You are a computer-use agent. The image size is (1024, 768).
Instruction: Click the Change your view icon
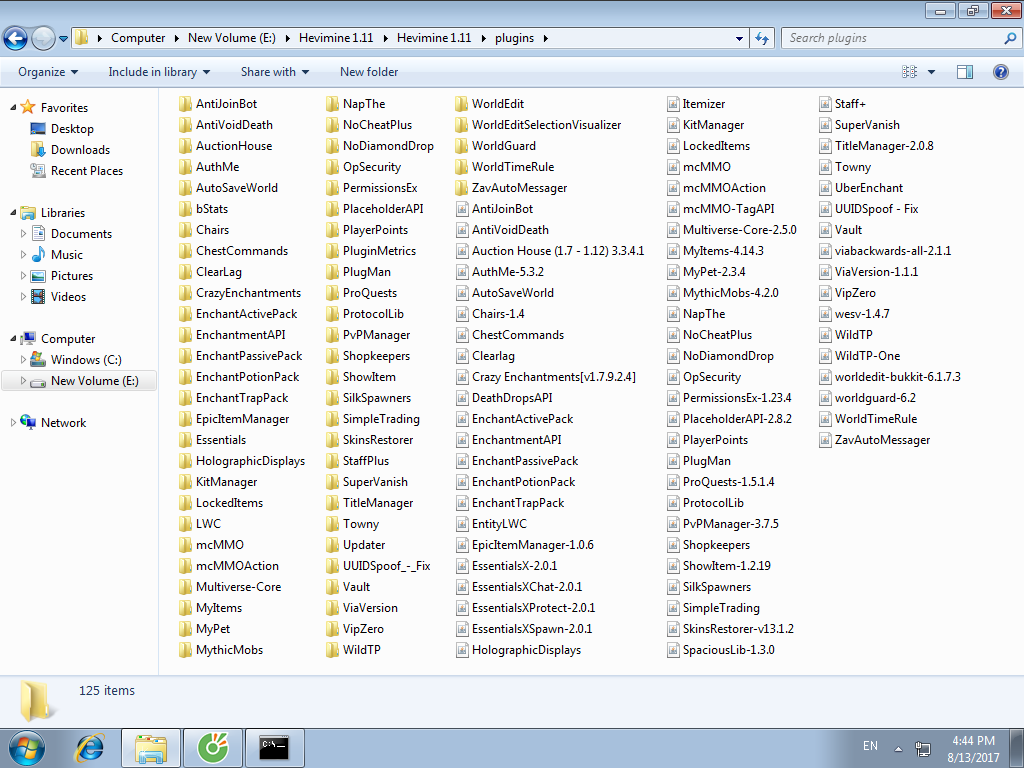point(909,72)
